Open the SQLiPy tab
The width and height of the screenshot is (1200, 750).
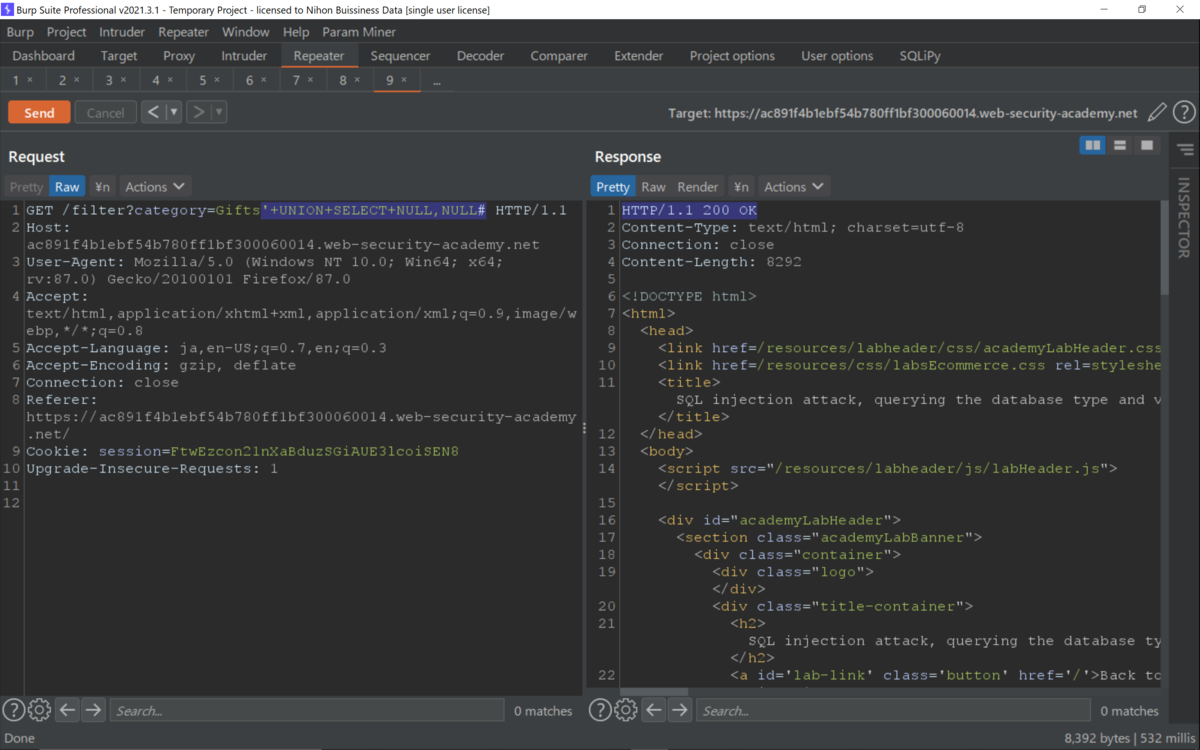[x=920, y=56]
